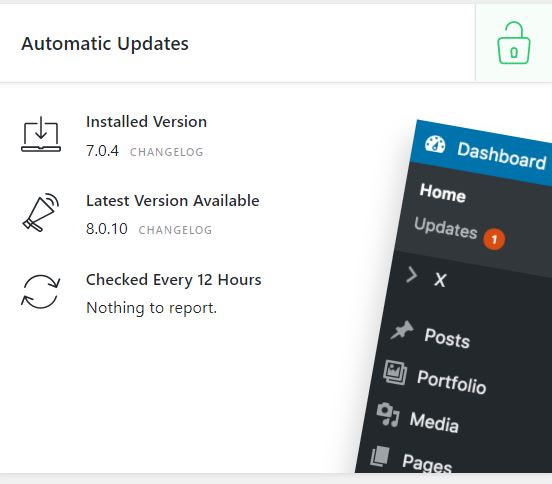Screen dimensions: 552x484
Task: Click the megaphone Latest Version icon
Action: click(x=40, y=212)
